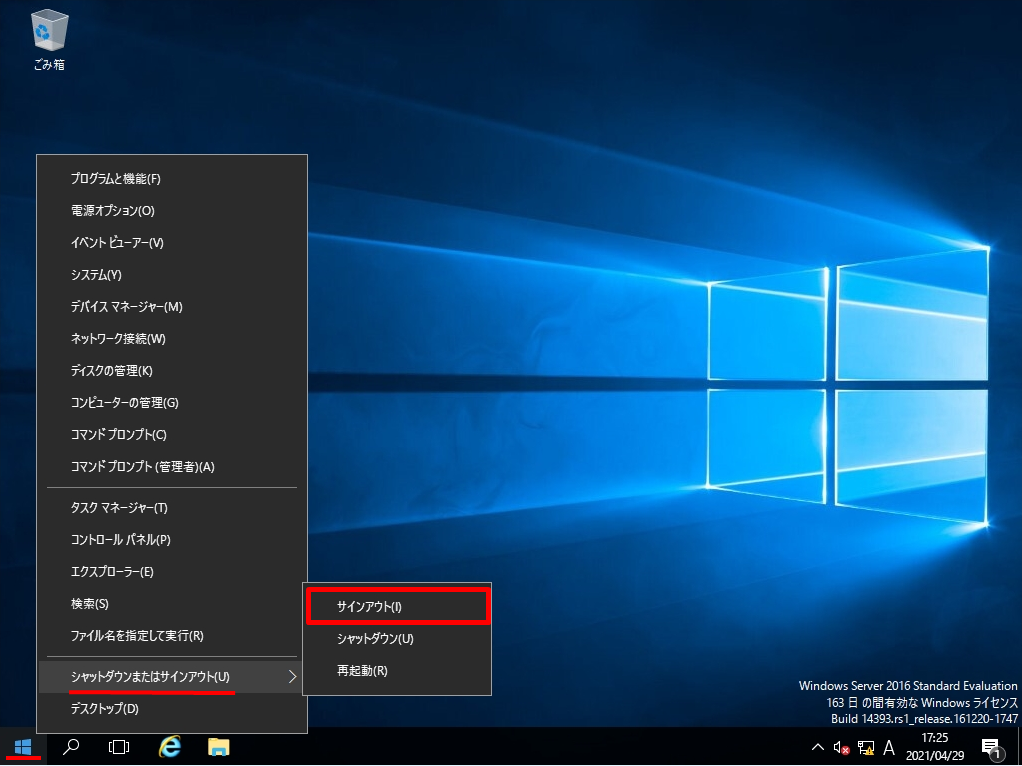Open システム(Y) from the menu
The image size is (1022, 766).
pyautogui.click(x=172, y=274)
